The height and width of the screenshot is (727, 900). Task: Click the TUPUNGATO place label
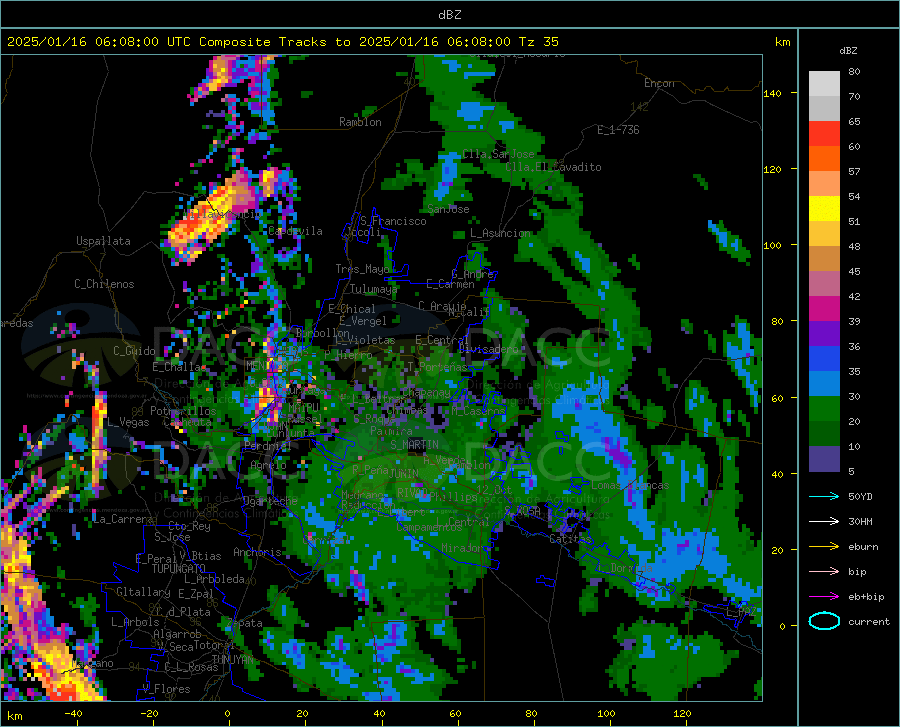tap(179, 569)
